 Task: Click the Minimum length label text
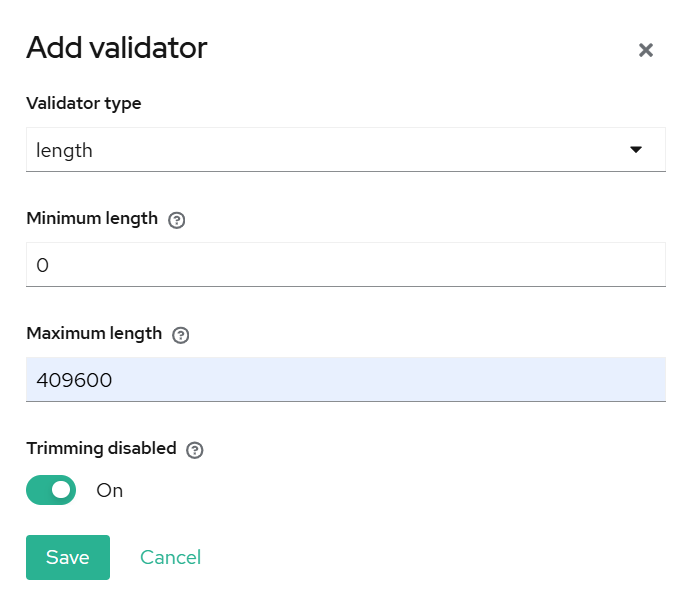click(92, 218)
